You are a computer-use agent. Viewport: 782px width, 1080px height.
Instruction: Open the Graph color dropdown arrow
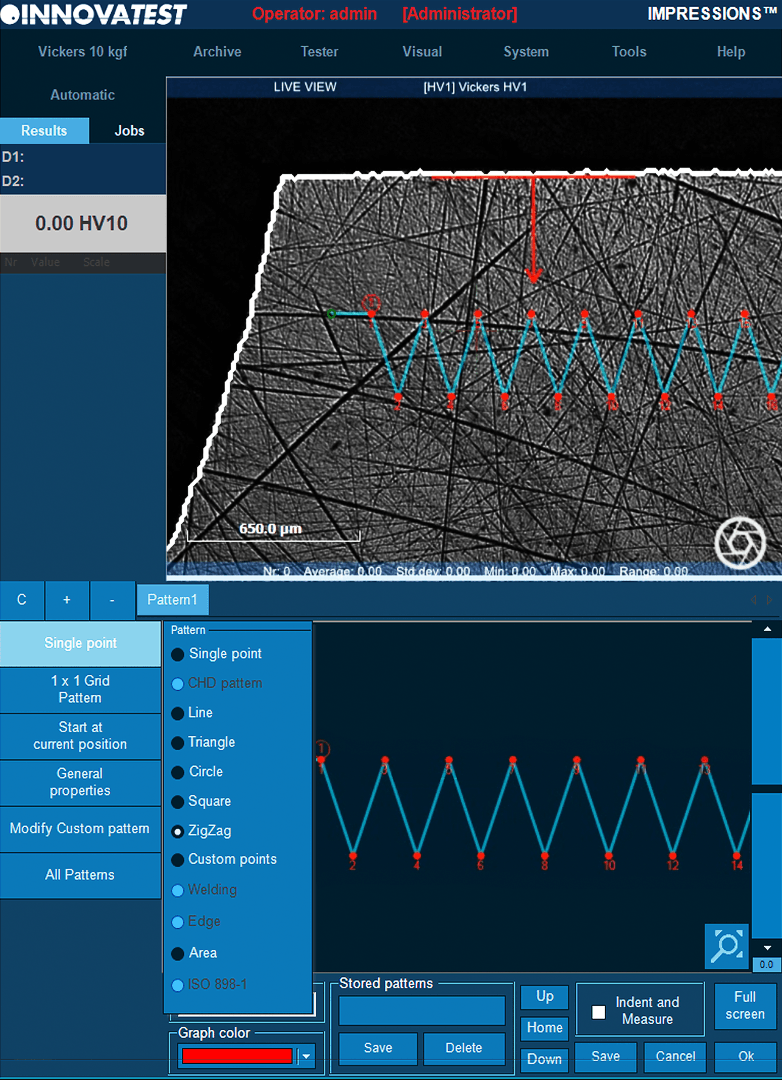point(307,1056)
